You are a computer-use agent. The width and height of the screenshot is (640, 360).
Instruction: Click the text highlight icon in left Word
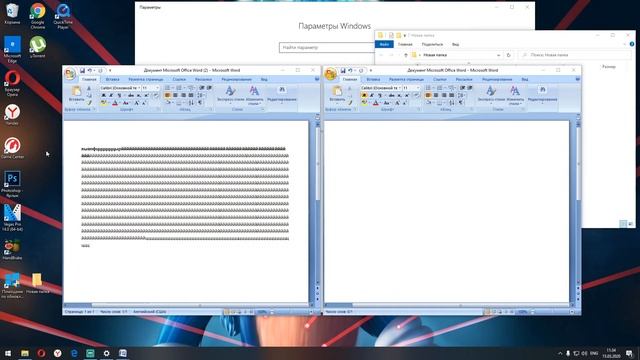pos(103,103)
